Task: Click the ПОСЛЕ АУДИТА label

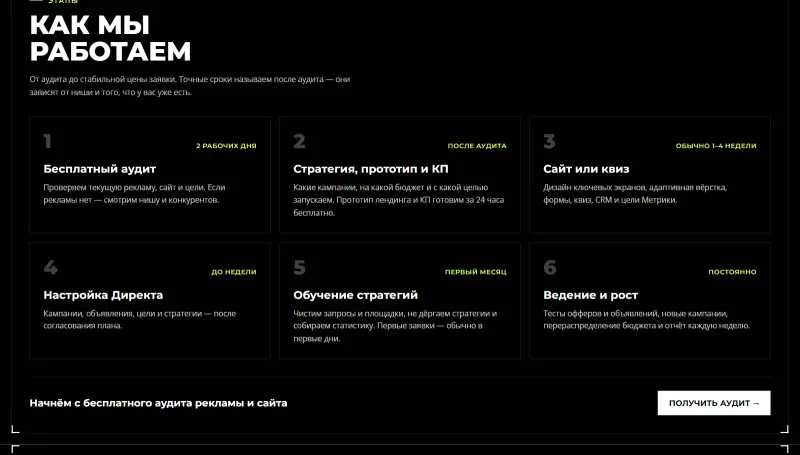Action: pyautogui.click(x=477, y=146)
